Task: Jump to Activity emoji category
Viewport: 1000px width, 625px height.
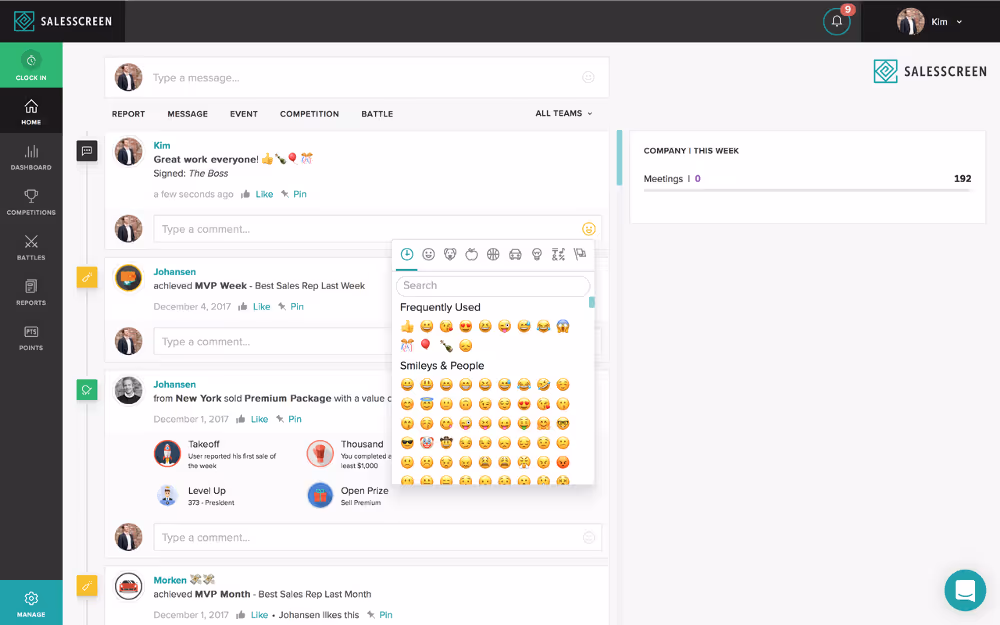Action: pos(493,254)
